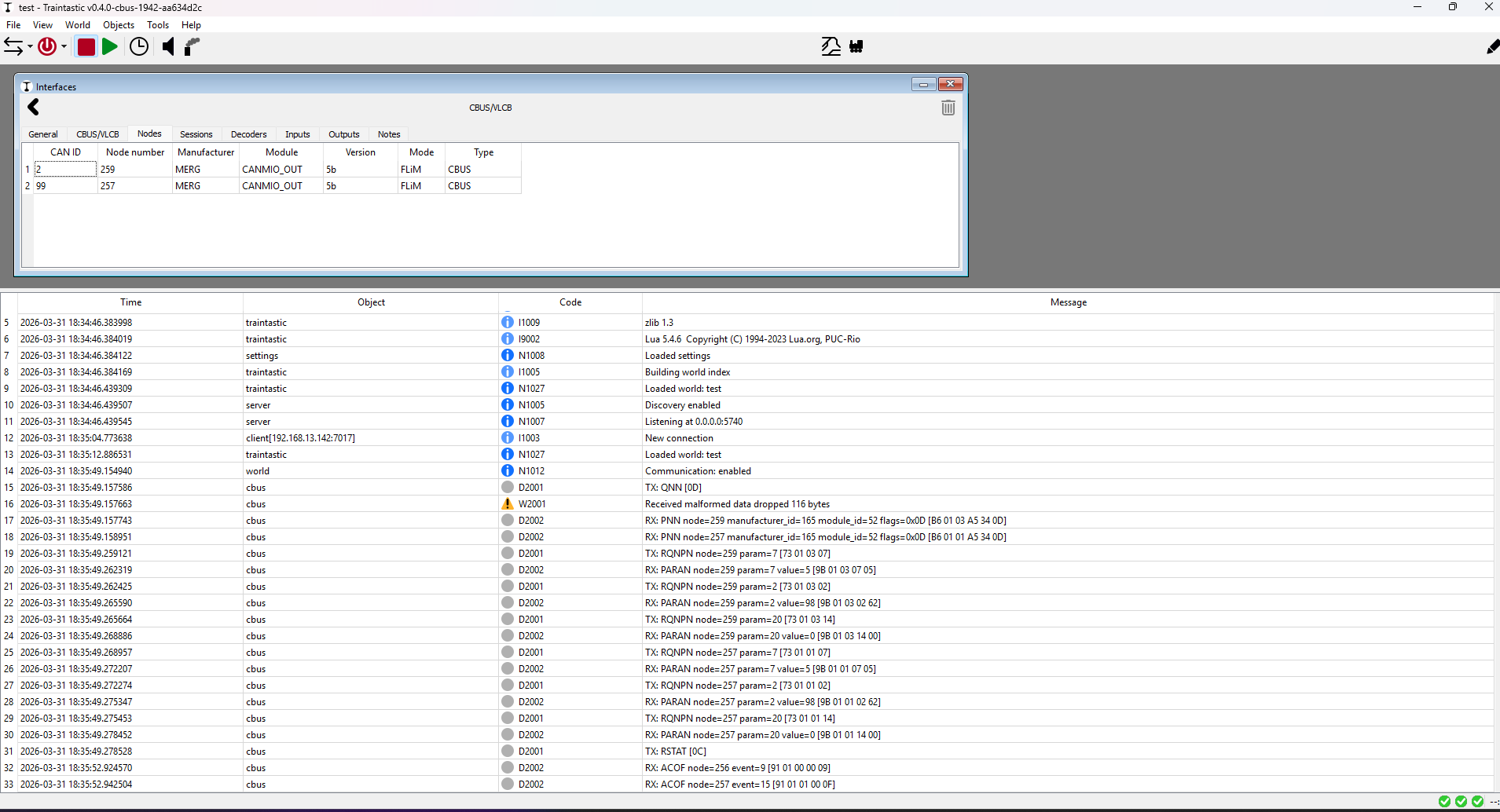Toggle the smoke chimney icon
This screenshot has width=1500, height=812.
pos(193,46)
